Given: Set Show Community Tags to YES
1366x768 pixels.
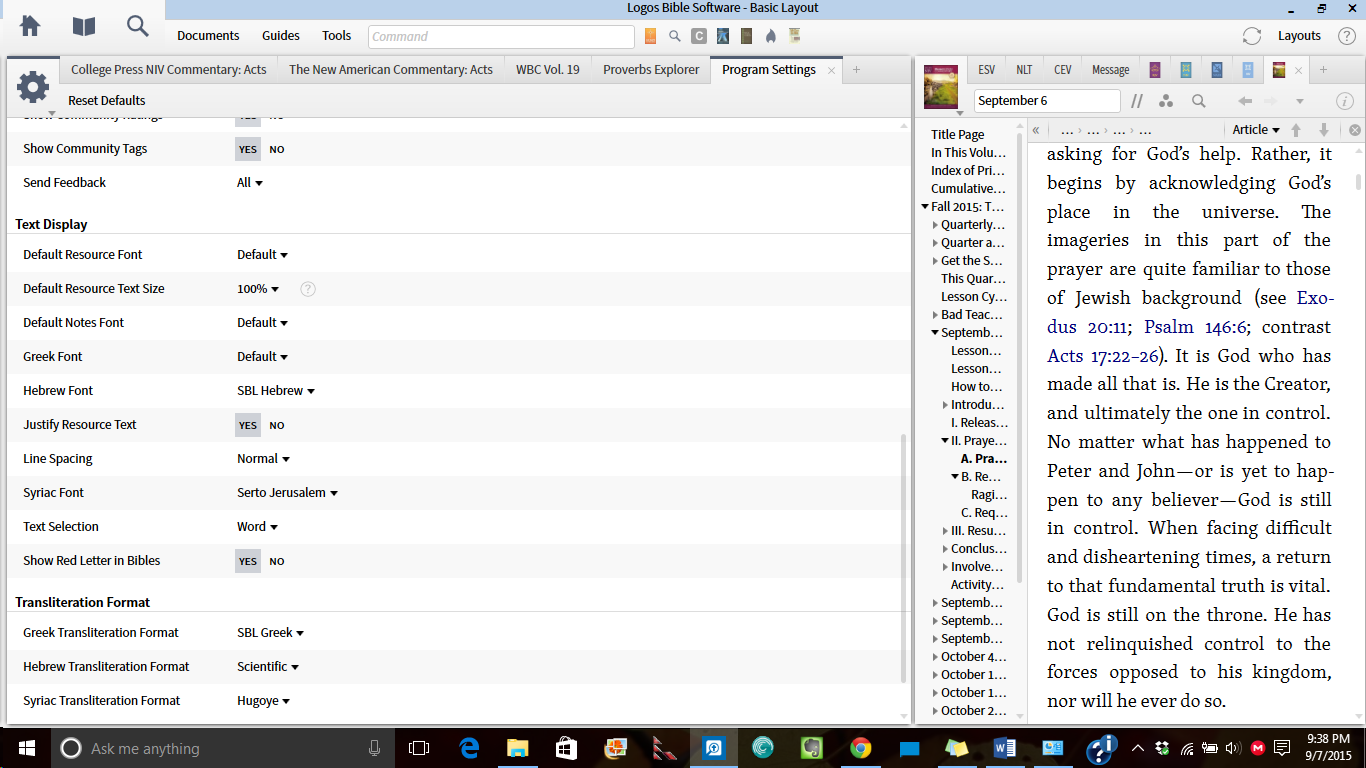Looking at the screenshot, I should point(248,149).
